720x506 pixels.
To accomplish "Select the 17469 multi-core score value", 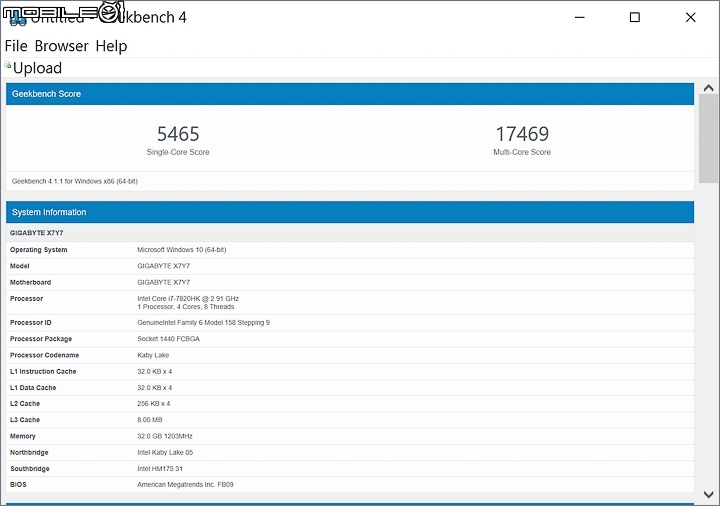I will coord(522,134).
